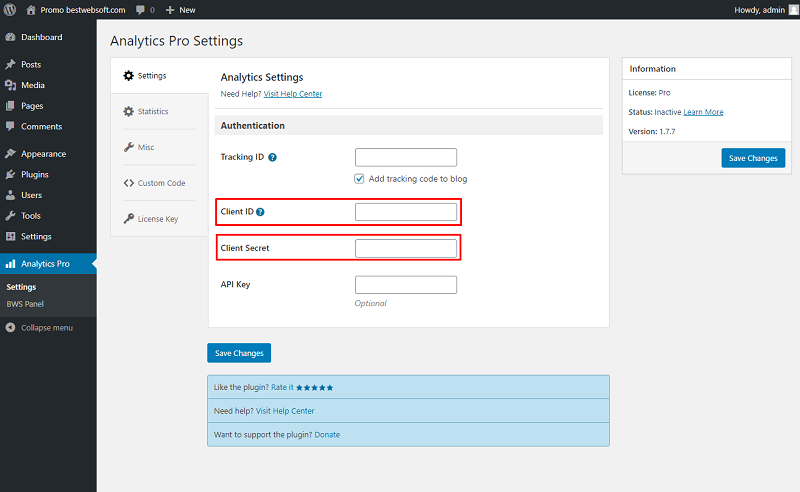Click Visit Help Center in blue footer box

pos(285,411)
